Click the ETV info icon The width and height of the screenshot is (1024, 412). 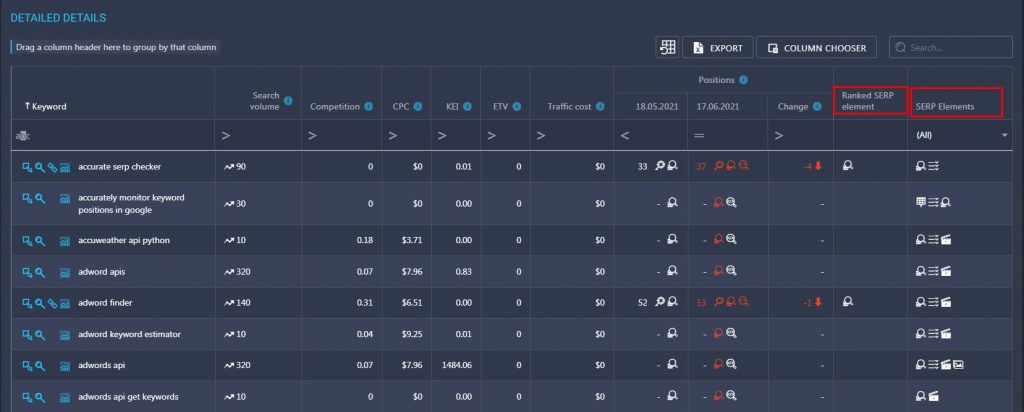pyautogui.click(x=517, y=106)
